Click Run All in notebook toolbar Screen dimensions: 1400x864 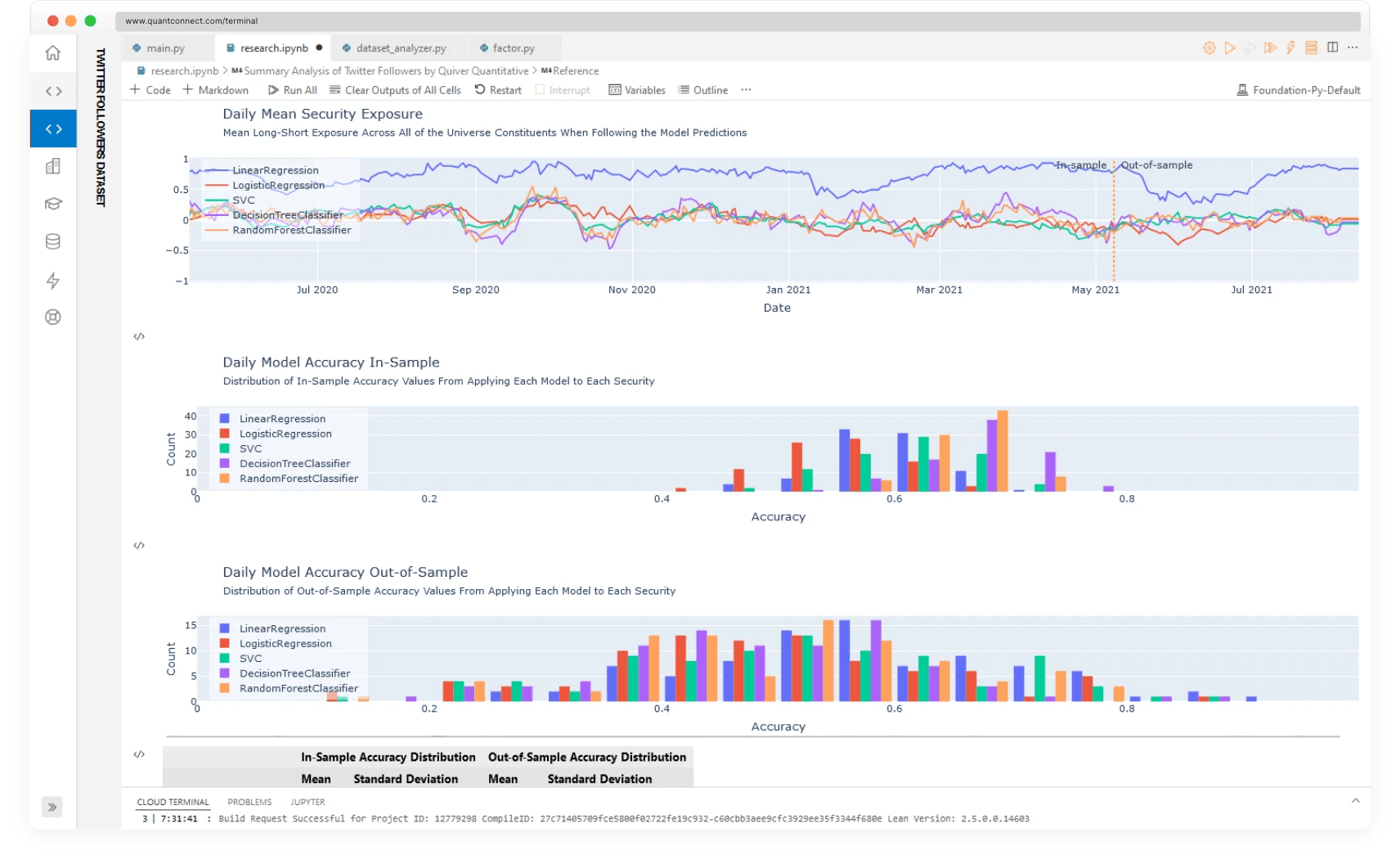coord(293,90)
